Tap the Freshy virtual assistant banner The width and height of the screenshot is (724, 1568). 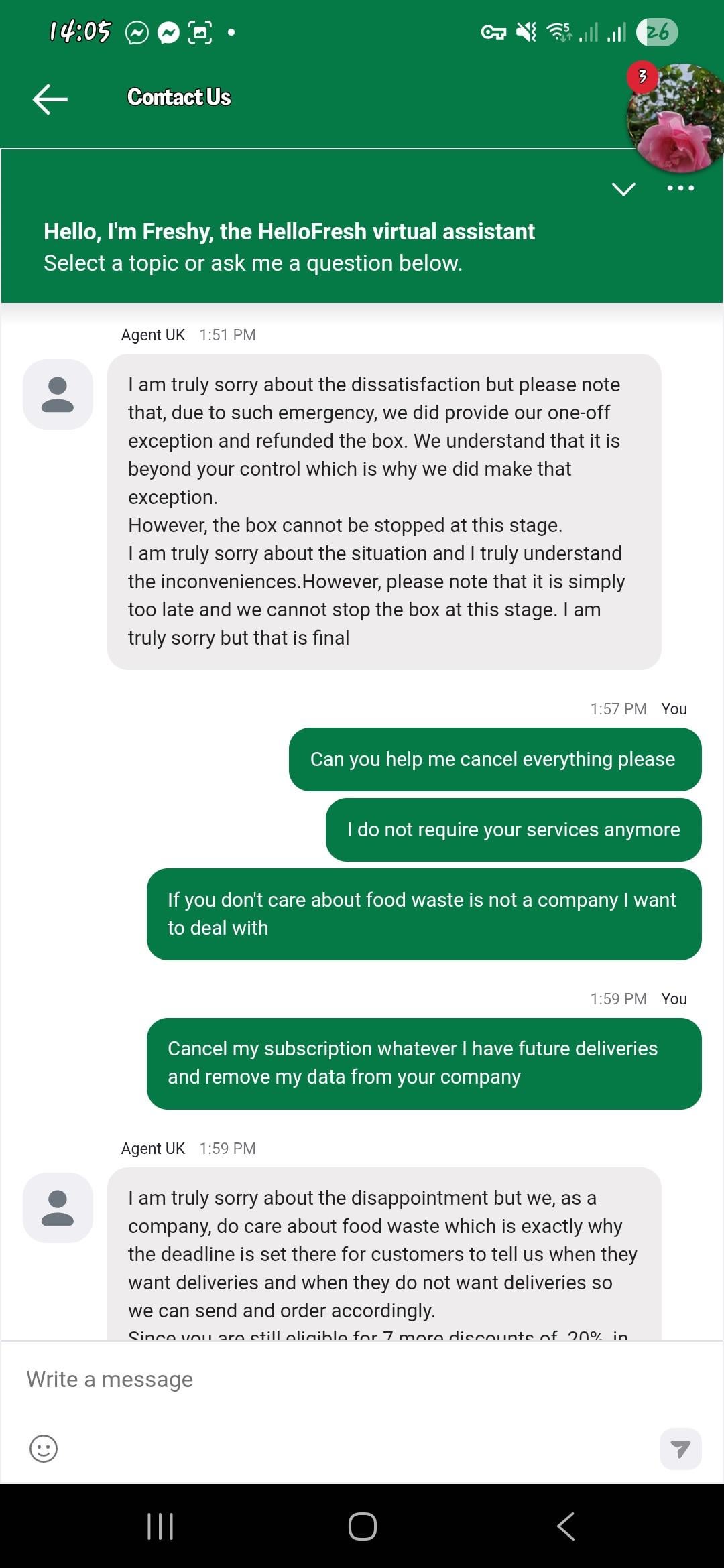point(289,247)
